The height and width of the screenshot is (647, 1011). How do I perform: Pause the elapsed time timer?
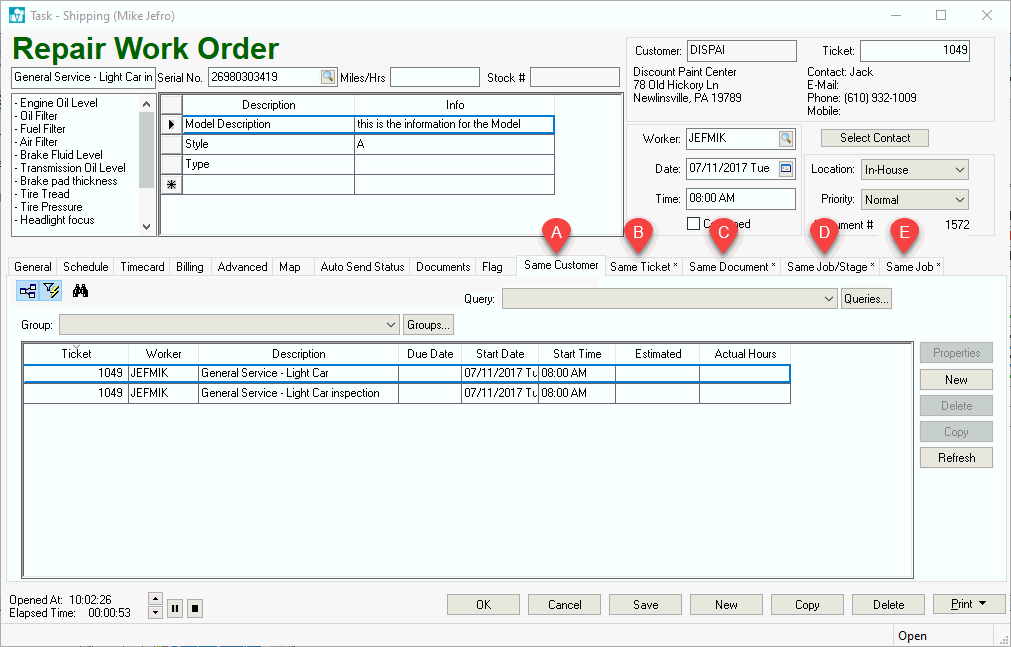point(174,608)
